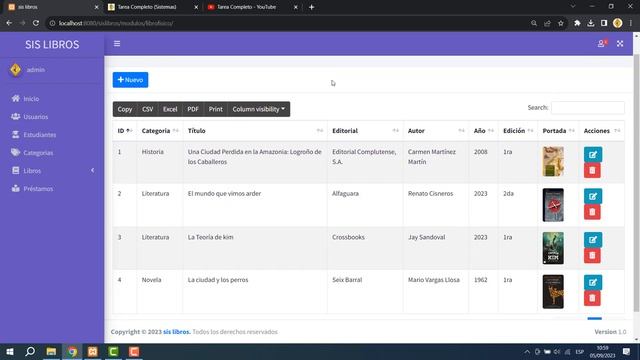Click the Copy export button
The image size is (640, 360).
[125, 109]
